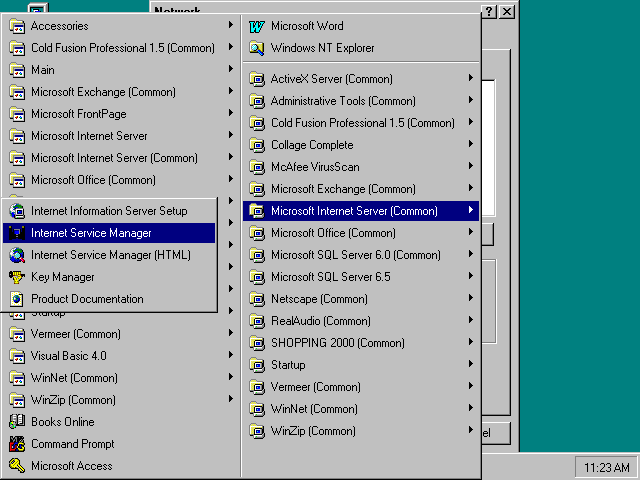Viewport: 640px width, 480px height.
Task: Choose Key Manager from submenu
Action: pyautogui.click(x=109, y=277)
